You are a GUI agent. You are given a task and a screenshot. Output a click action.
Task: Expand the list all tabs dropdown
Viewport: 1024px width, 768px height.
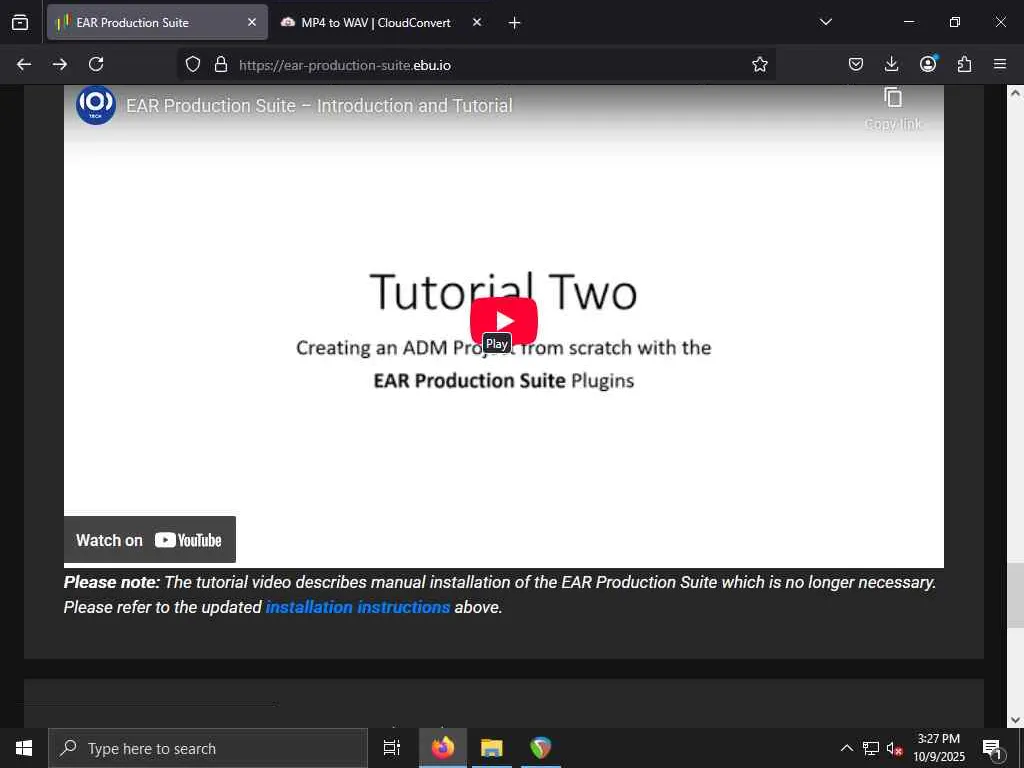click(x=825, y=22)
